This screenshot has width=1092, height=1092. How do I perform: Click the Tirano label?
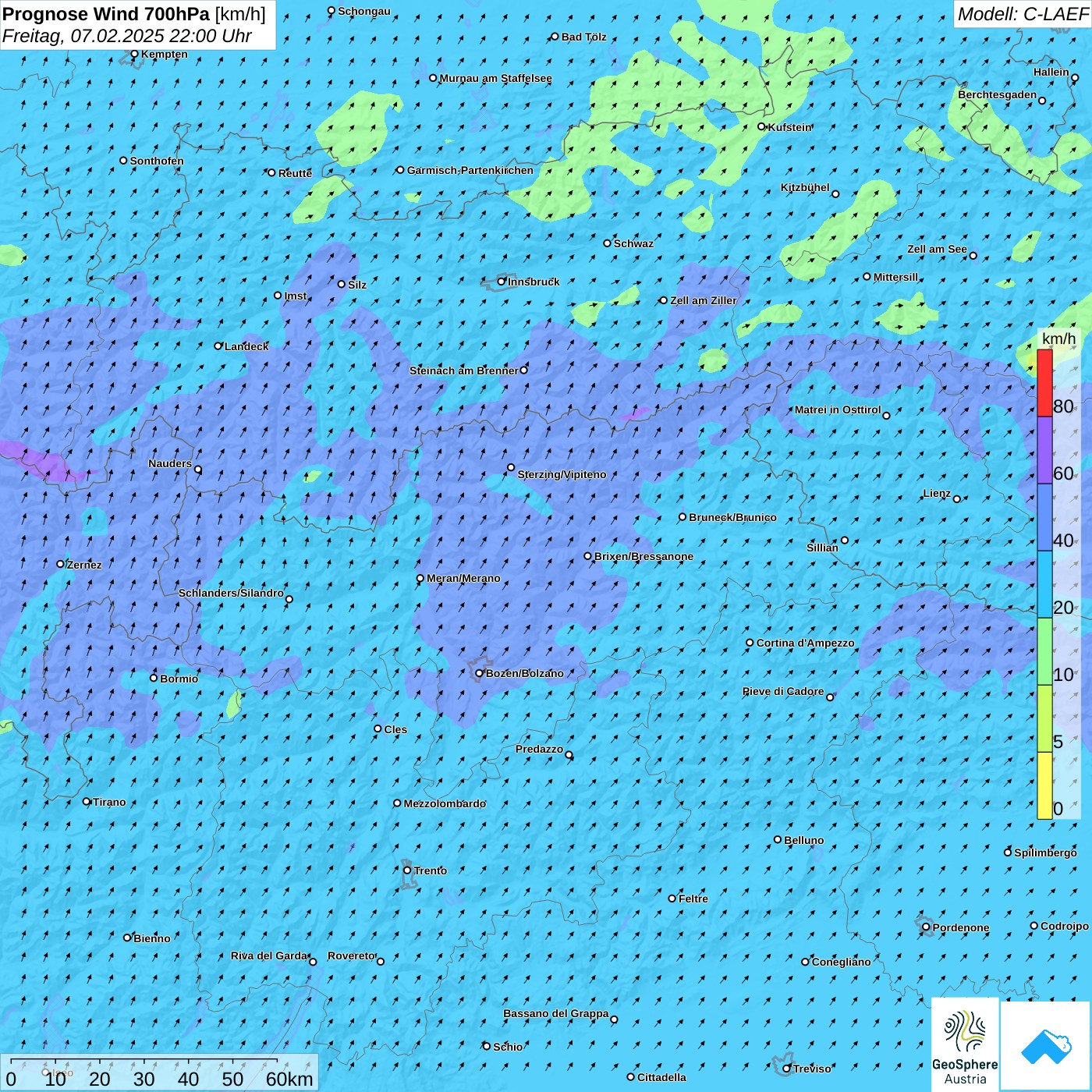click(x=109, y=802)
